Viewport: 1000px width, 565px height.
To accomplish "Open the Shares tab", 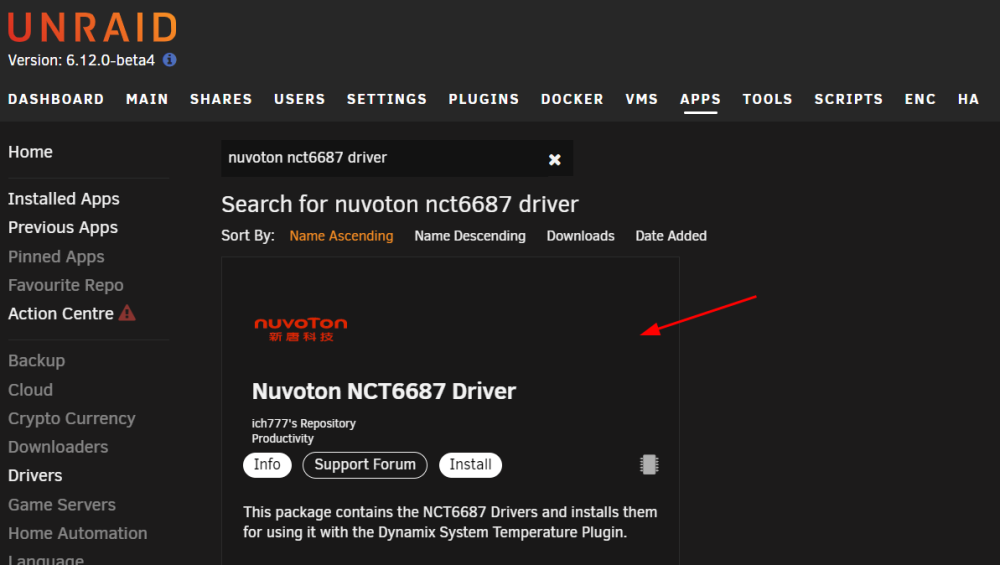I will click(221, 99).
